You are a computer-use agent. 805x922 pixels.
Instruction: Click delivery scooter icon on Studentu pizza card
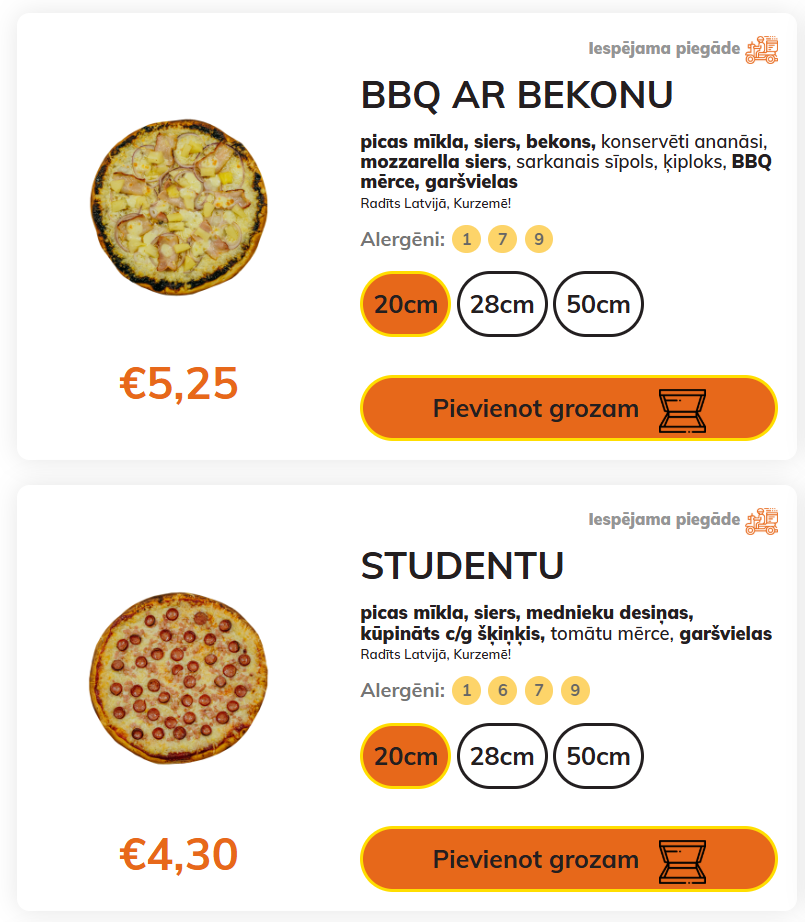pos(761,521)
